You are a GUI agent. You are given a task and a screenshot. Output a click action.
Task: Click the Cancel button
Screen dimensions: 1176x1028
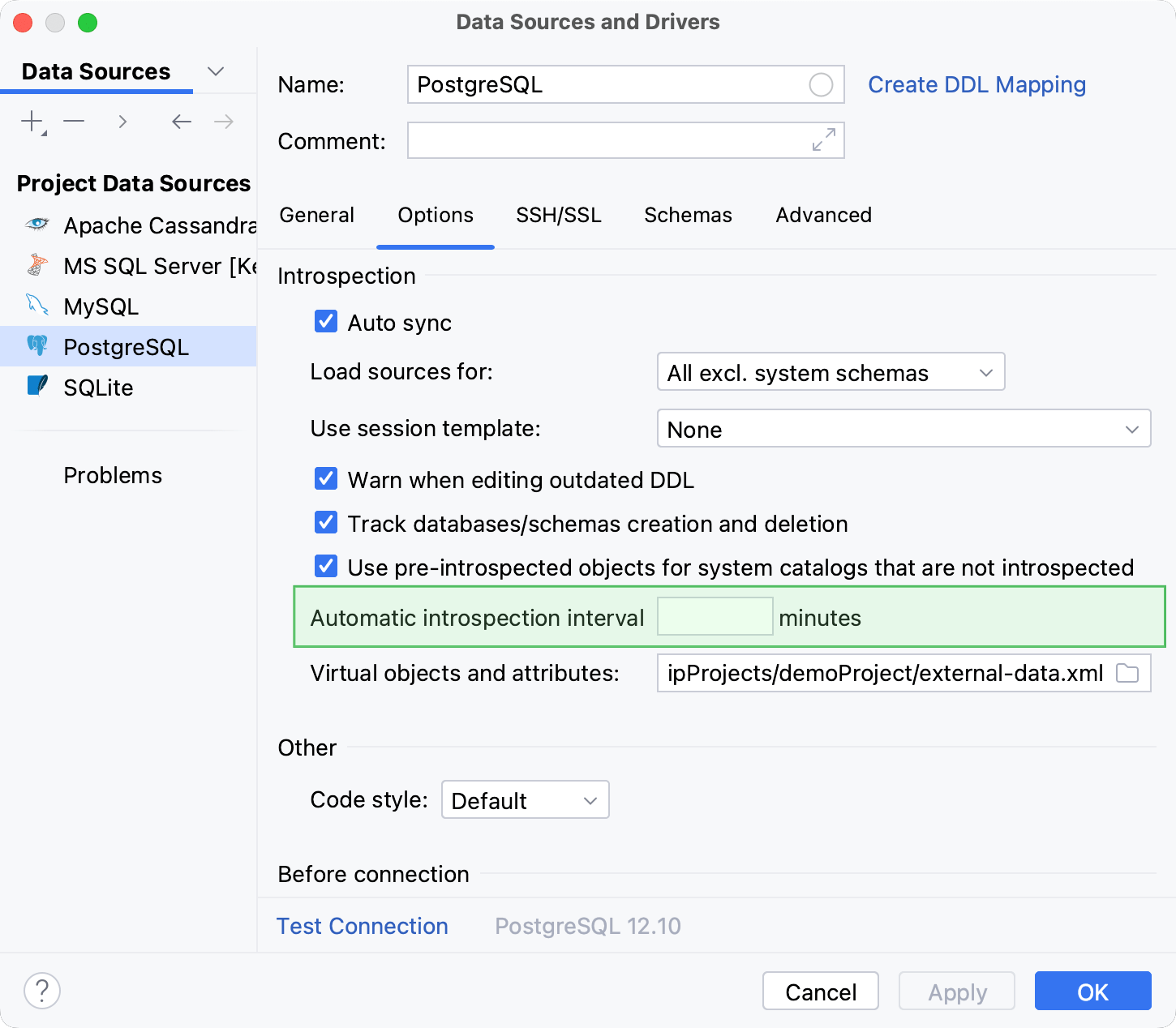[821, 991]
